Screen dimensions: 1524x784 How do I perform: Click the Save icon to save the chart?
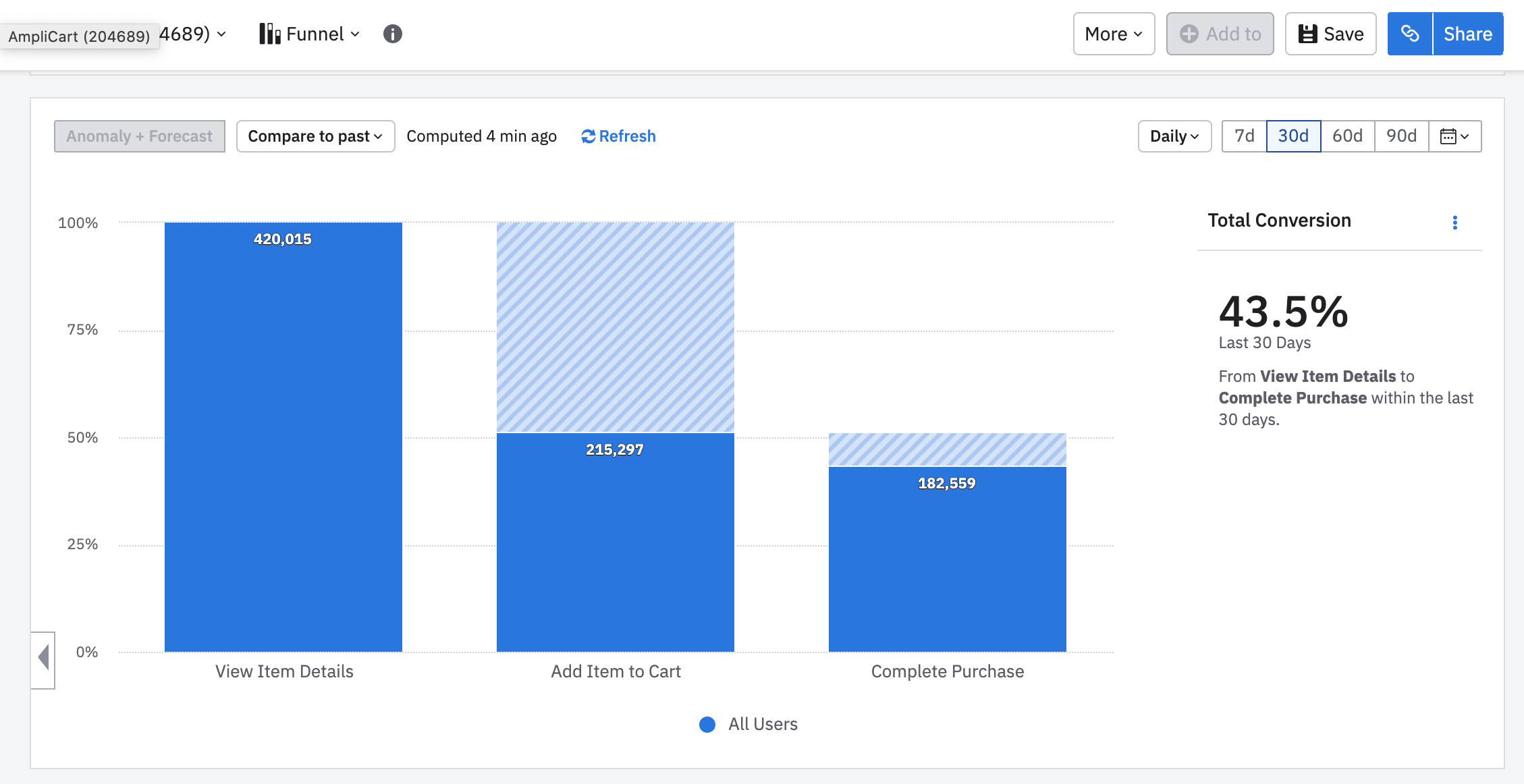click(x=1309, y=34)
